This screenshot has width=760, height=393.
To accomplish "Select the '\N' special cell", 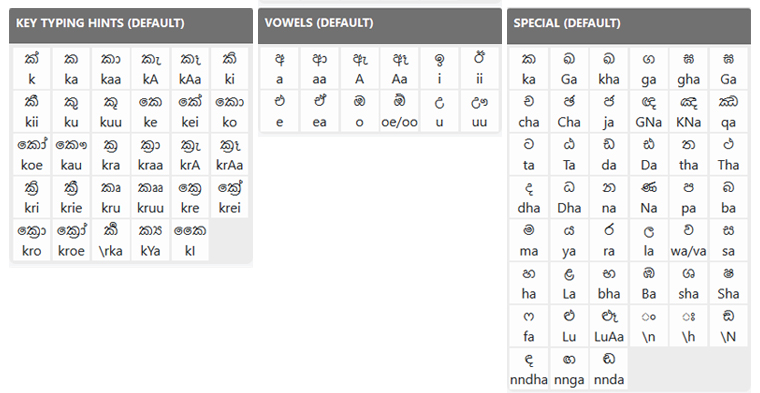I will [x=728, y=326].
